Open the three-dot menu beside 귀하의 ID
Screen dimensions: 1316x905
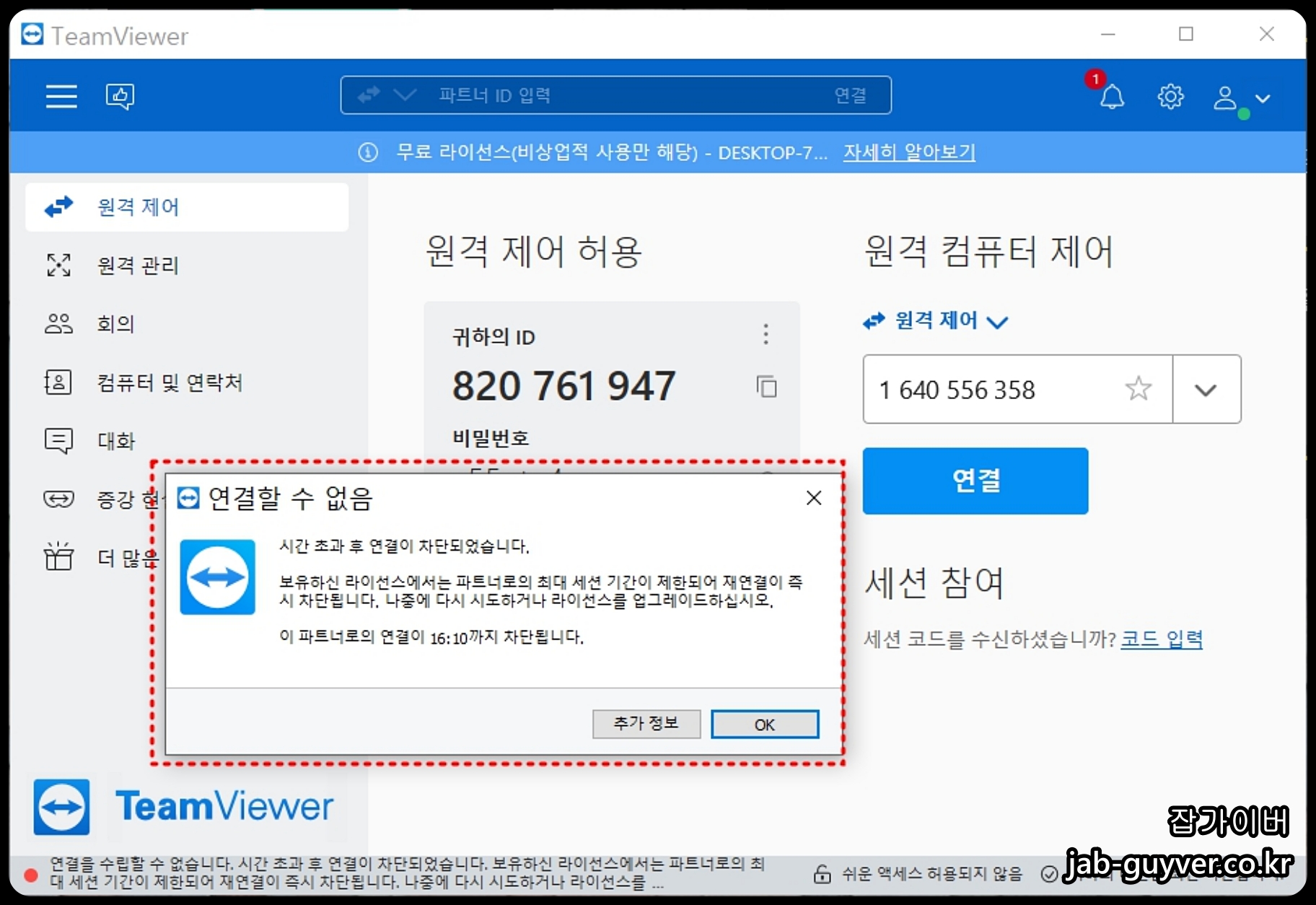click(766, 334)
